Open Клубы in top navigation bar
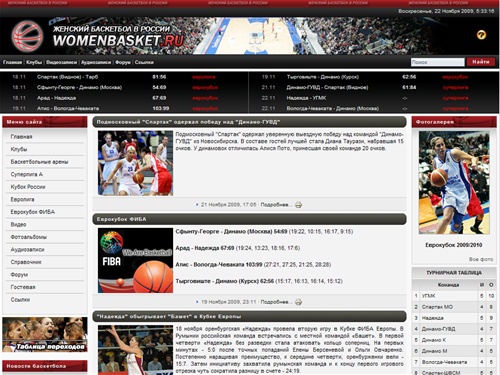The height and width of the screenshot is (375, 500). (34, 62)
